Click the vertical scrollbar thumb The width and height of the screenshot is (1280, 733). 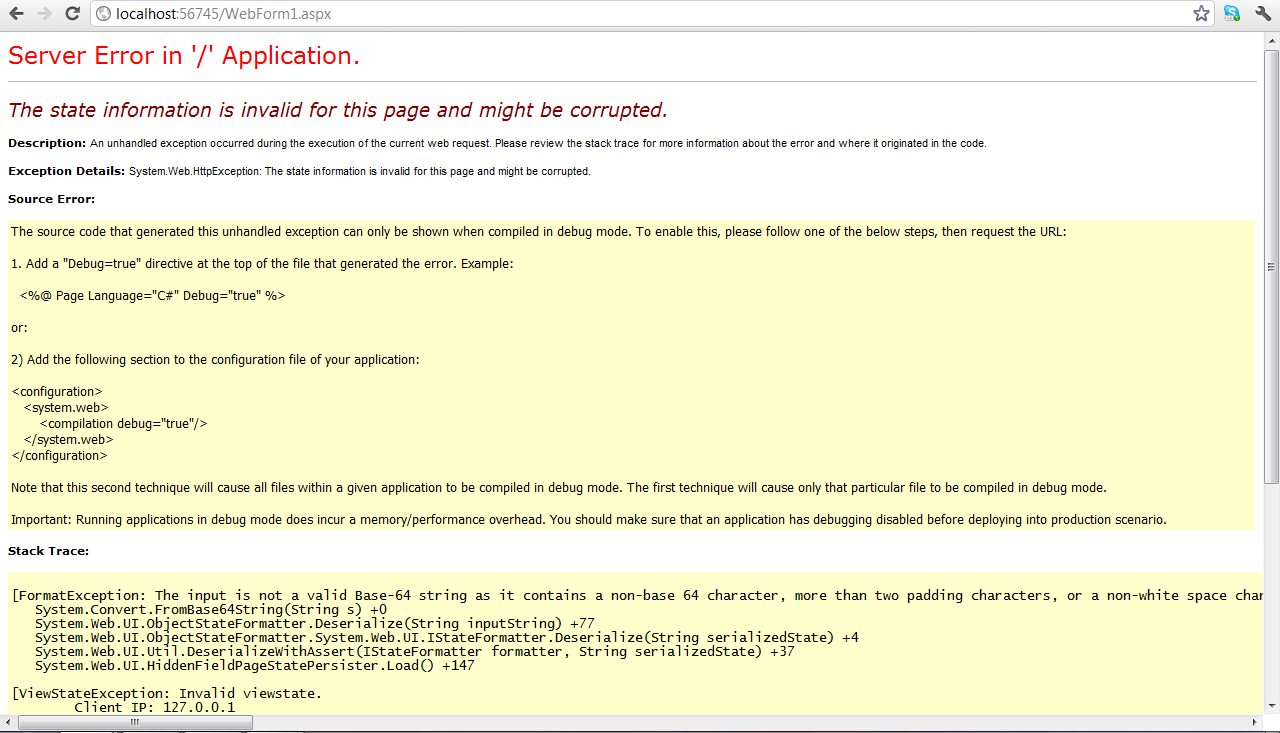[1272, 266]
